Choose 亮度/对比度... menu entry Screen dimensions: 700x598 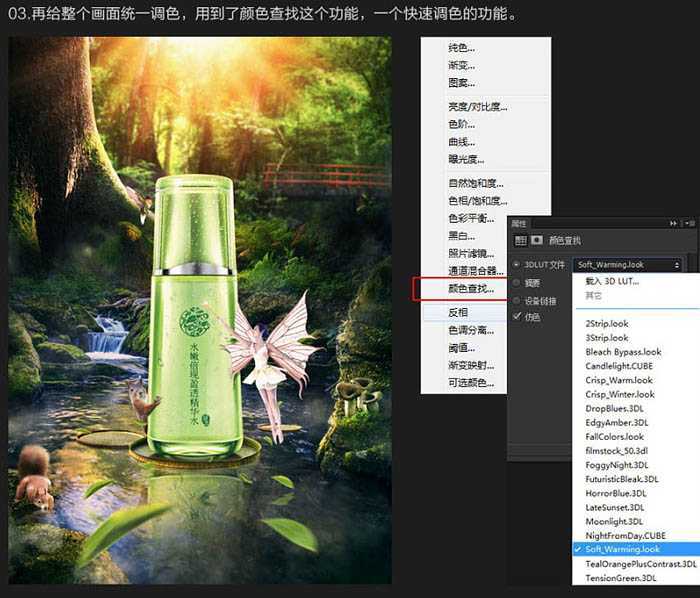click(x=478, y=107)
